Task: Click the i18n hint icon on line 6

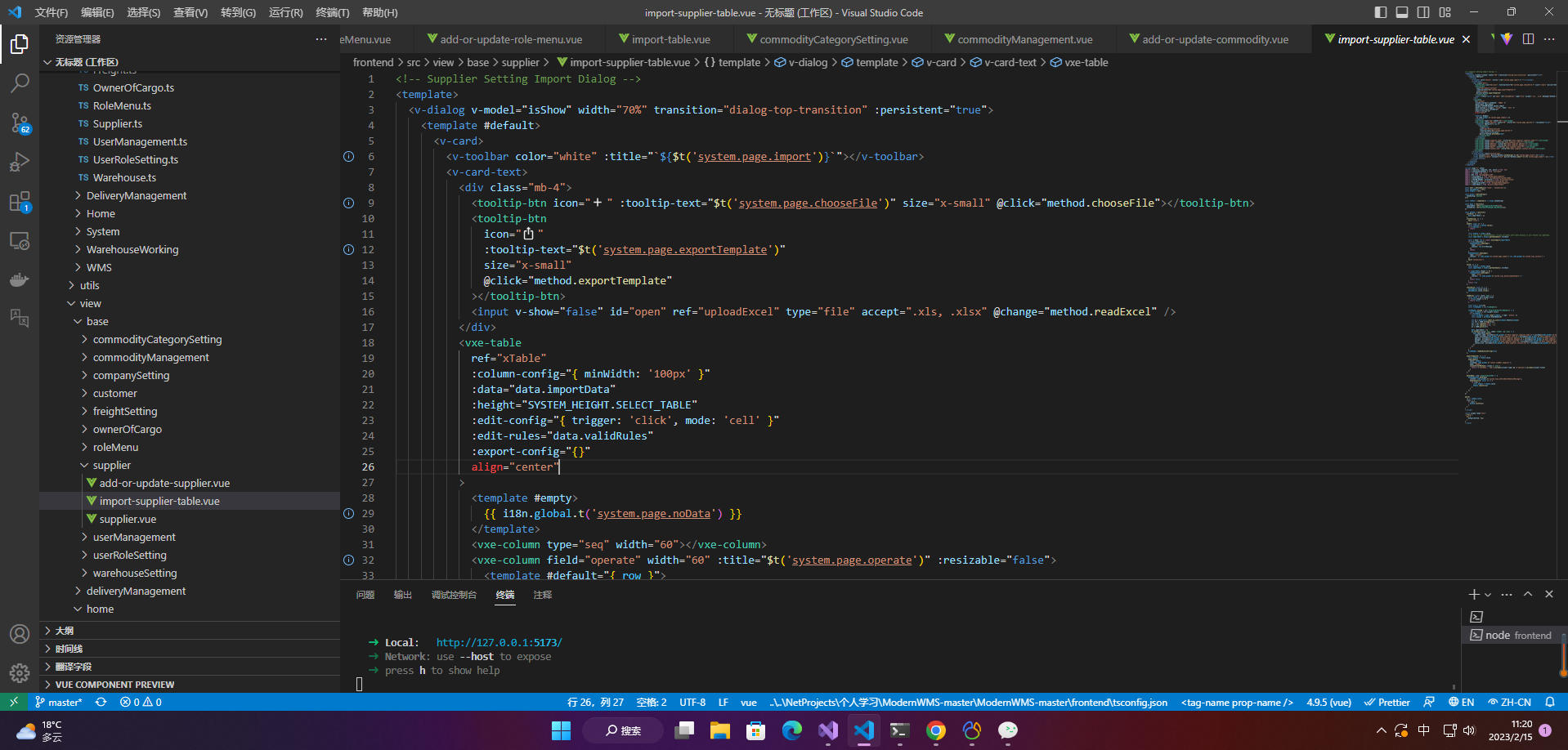Action: [349, 157]
